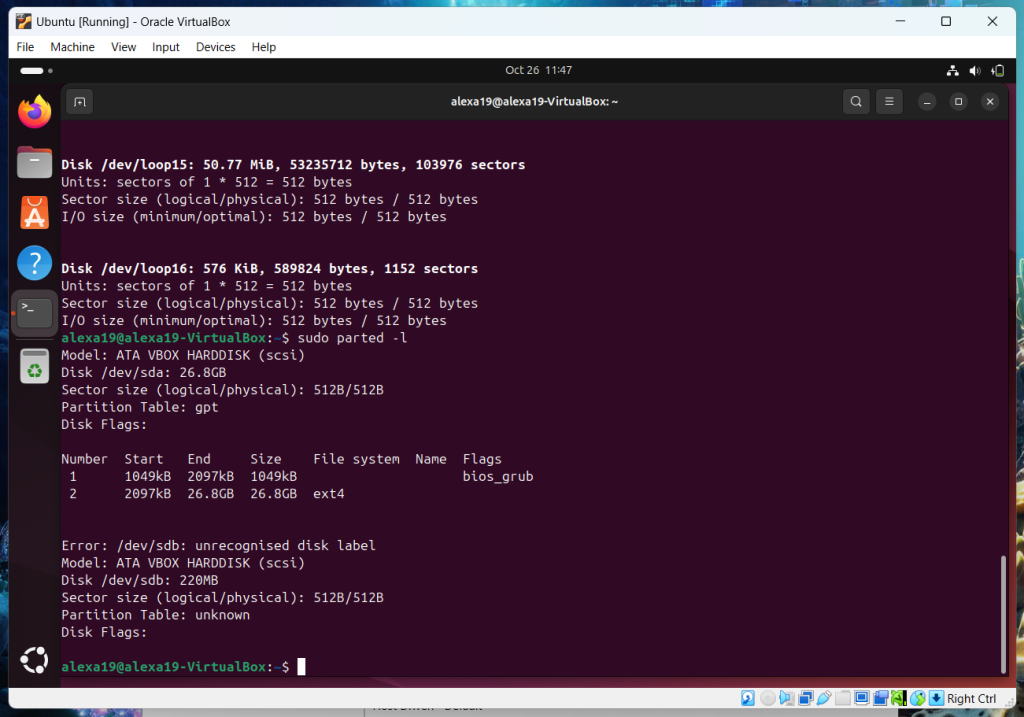This screenshot has width=1024, height=717.
Task: Click the hard disk activity status icon
Action: tap(747, 698)
